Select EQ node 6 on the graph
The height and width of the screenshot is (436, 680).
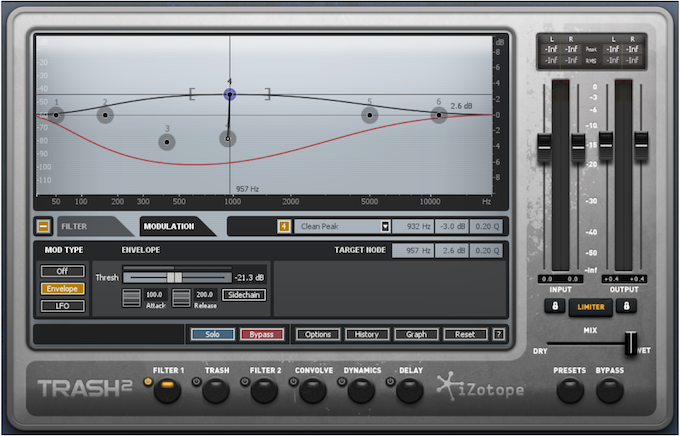439,115
